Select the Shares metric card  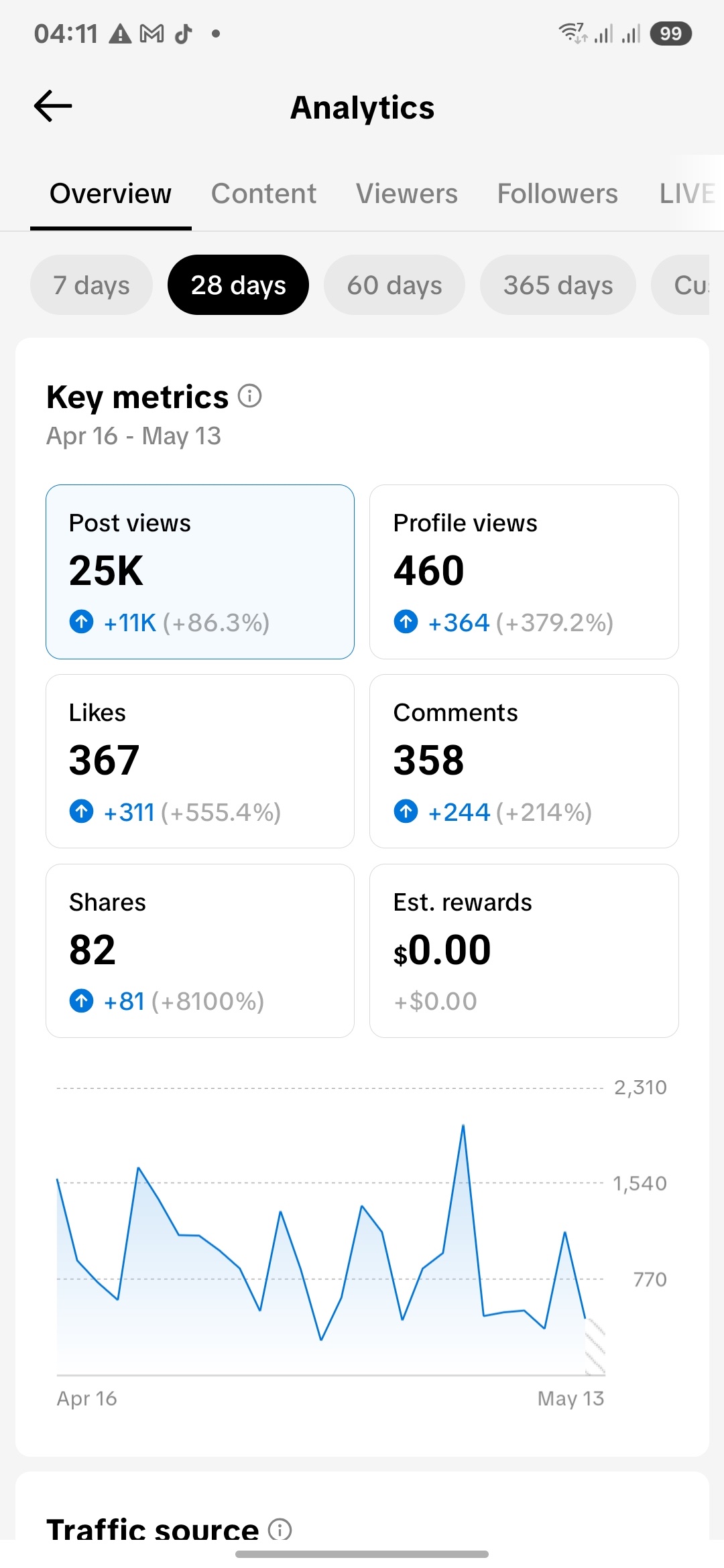pyautogui.click(x=200, y=951)
